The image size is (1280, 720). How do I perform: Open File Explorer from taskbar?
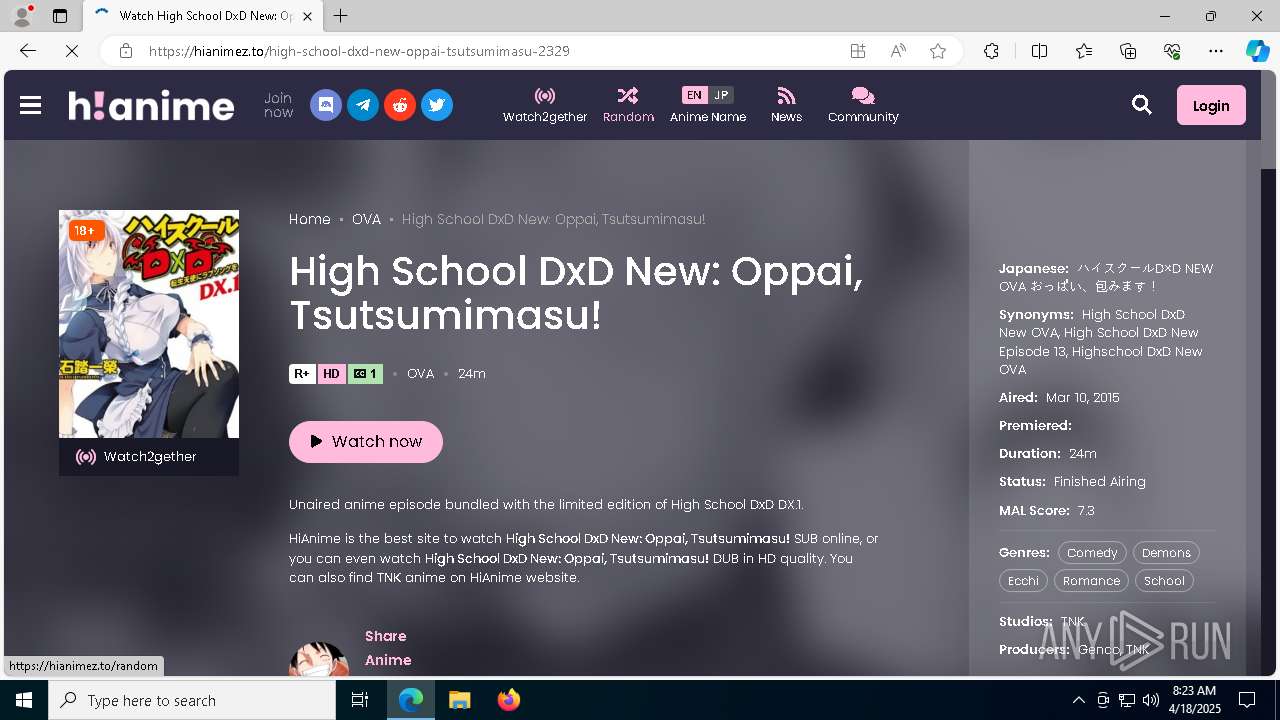[459, 700]
